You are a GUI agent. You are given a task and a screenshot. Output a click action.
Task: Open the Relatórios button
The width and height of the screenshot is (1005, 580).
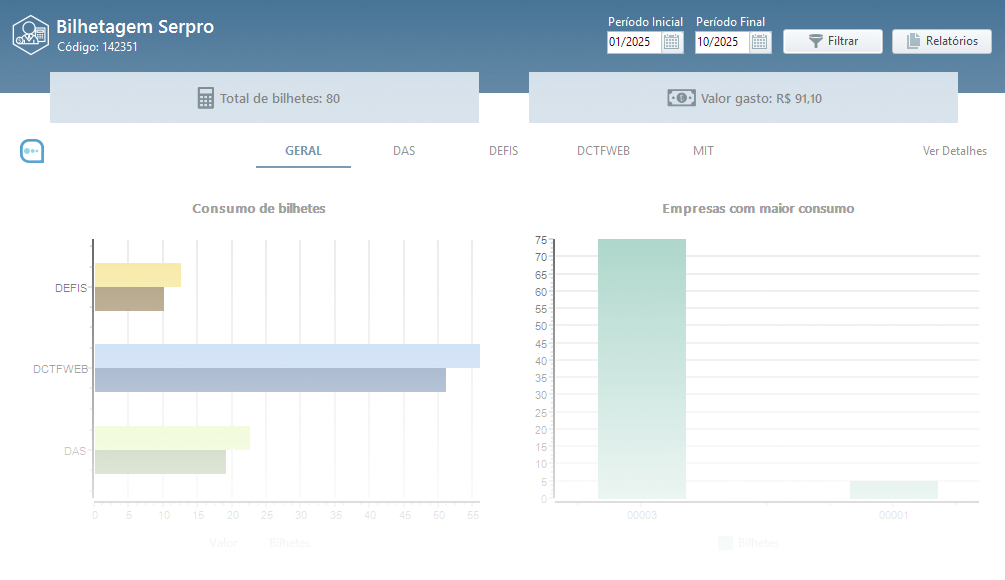click(x=941, y=42)
